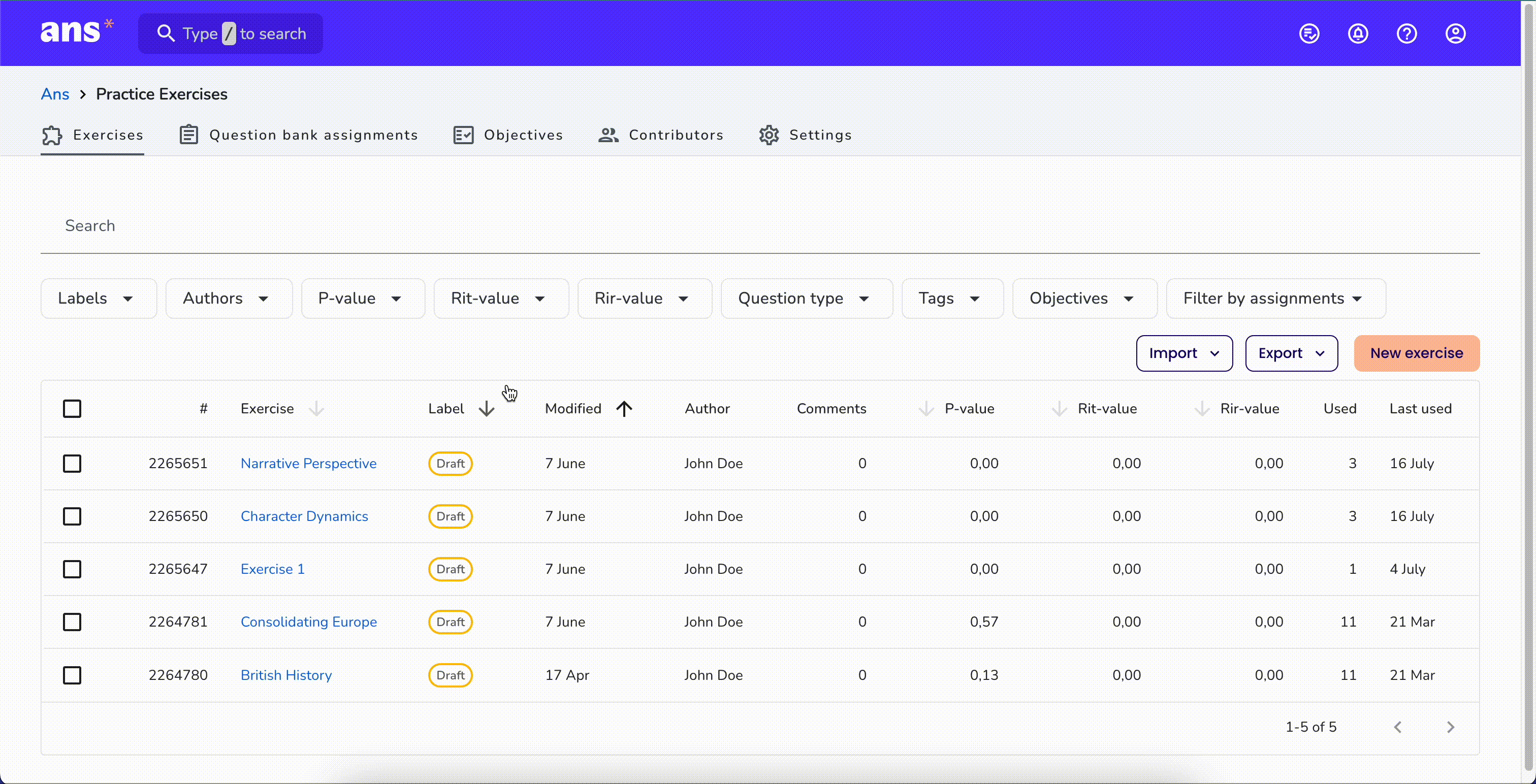Screen dimensions: 1536x784
Task: Expand the Export dropdown button
Action: click(x=1292, y=353)
